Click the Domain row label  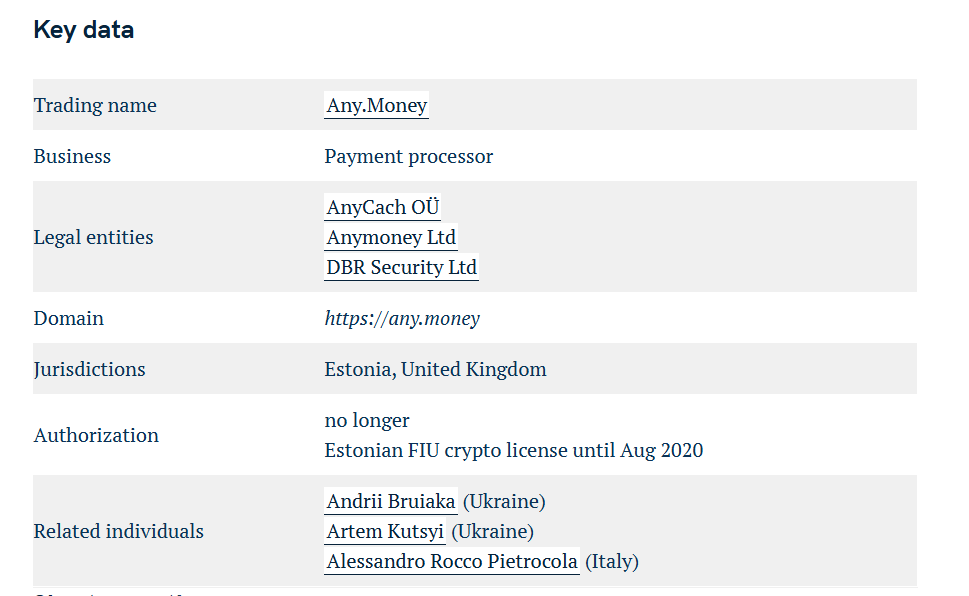(69, 318)
